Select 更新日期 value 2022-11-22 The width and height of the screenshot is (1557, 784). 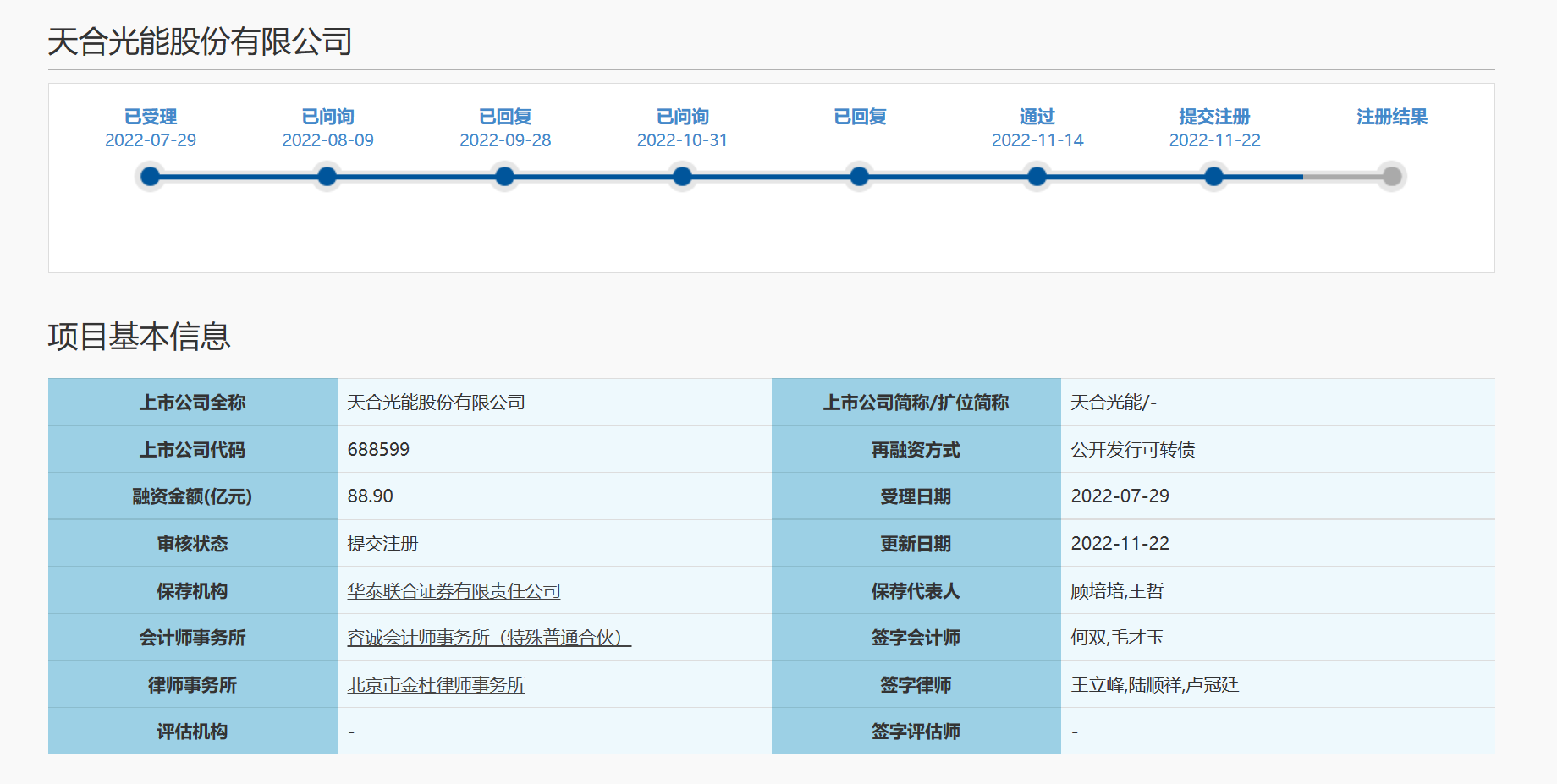point(1120,544)
